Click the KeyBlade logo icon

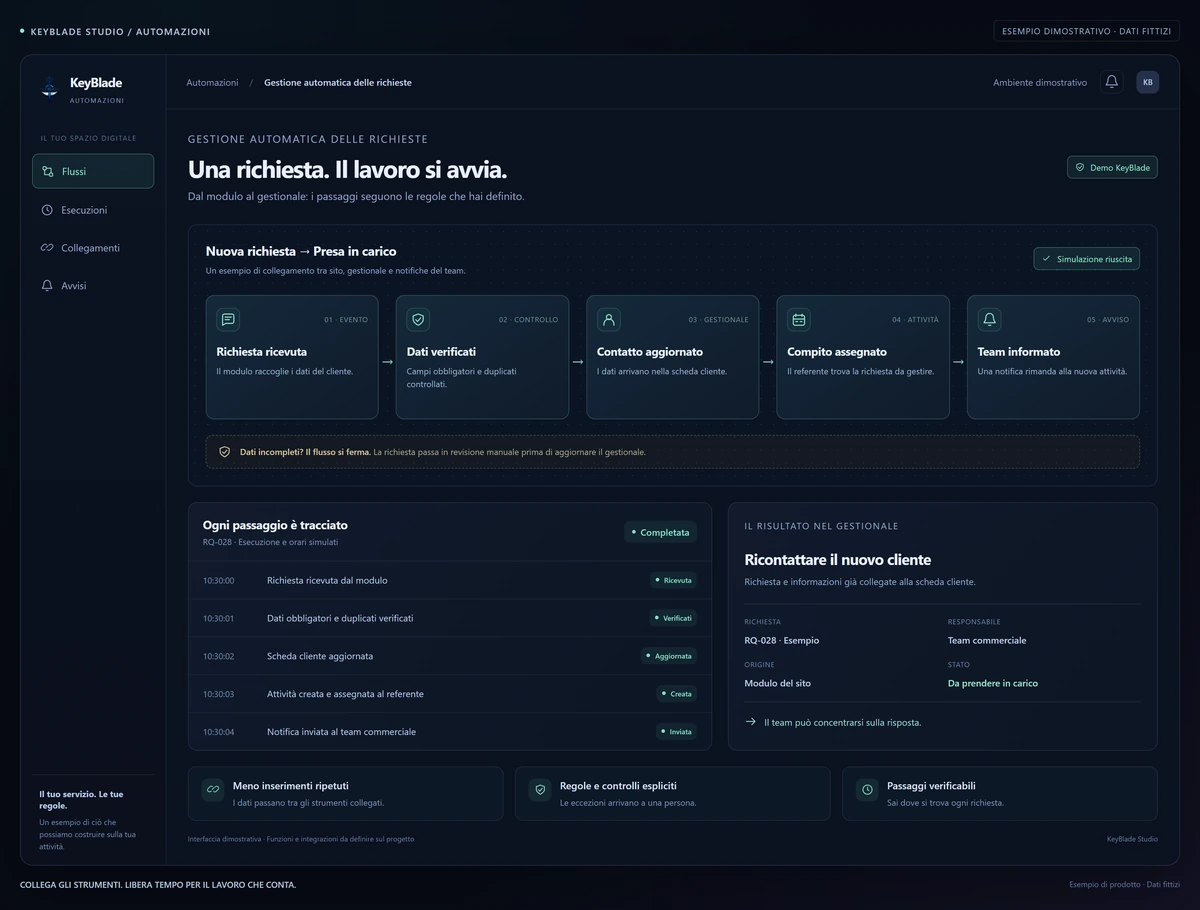point(49,89)
